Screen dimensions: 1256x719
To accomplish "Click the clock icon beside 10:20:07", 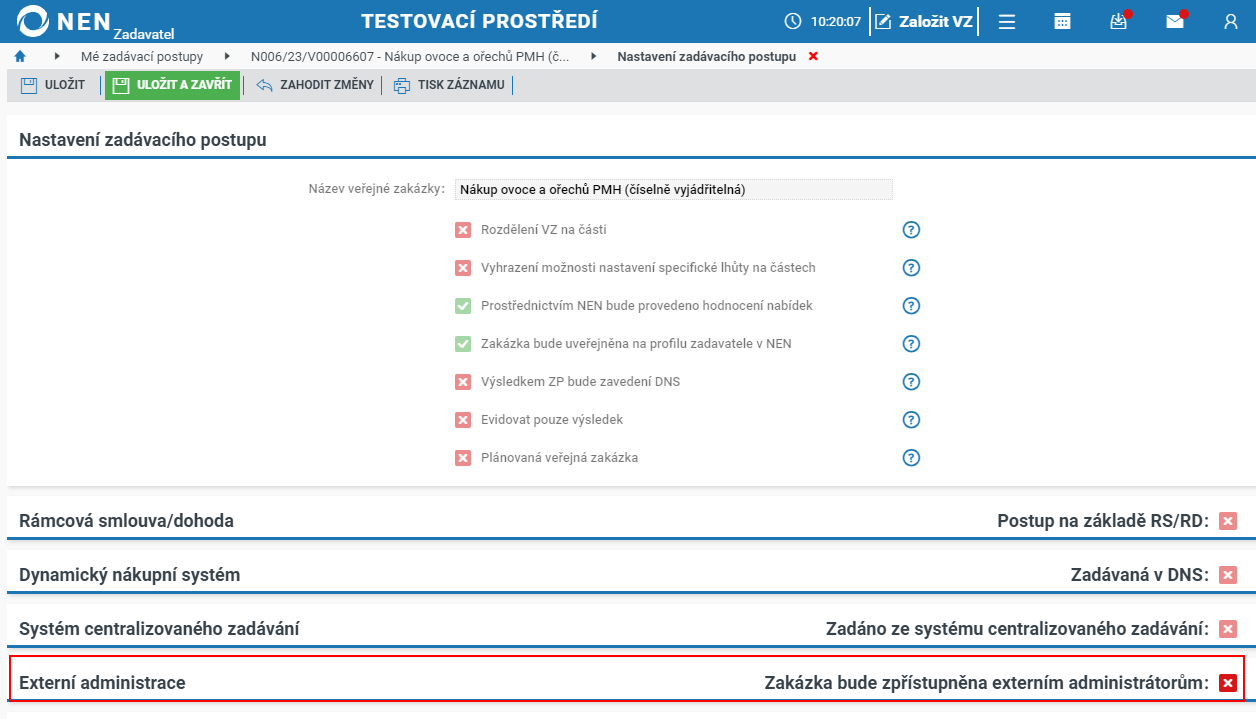I will pyautogui.click(x=793, y=21).
